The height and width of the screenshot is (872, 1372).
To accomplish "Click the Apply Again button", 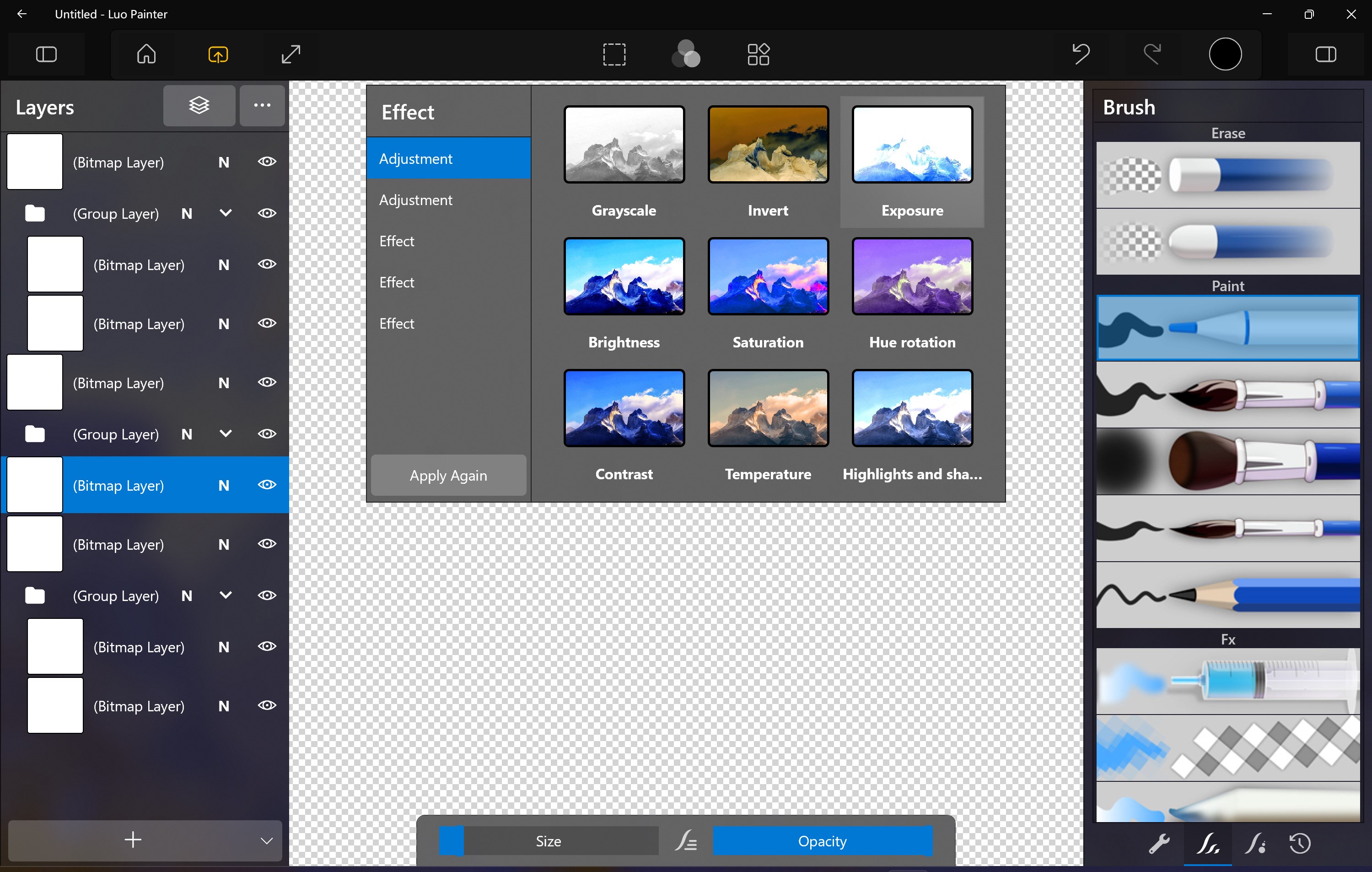I will pos(448,475).
